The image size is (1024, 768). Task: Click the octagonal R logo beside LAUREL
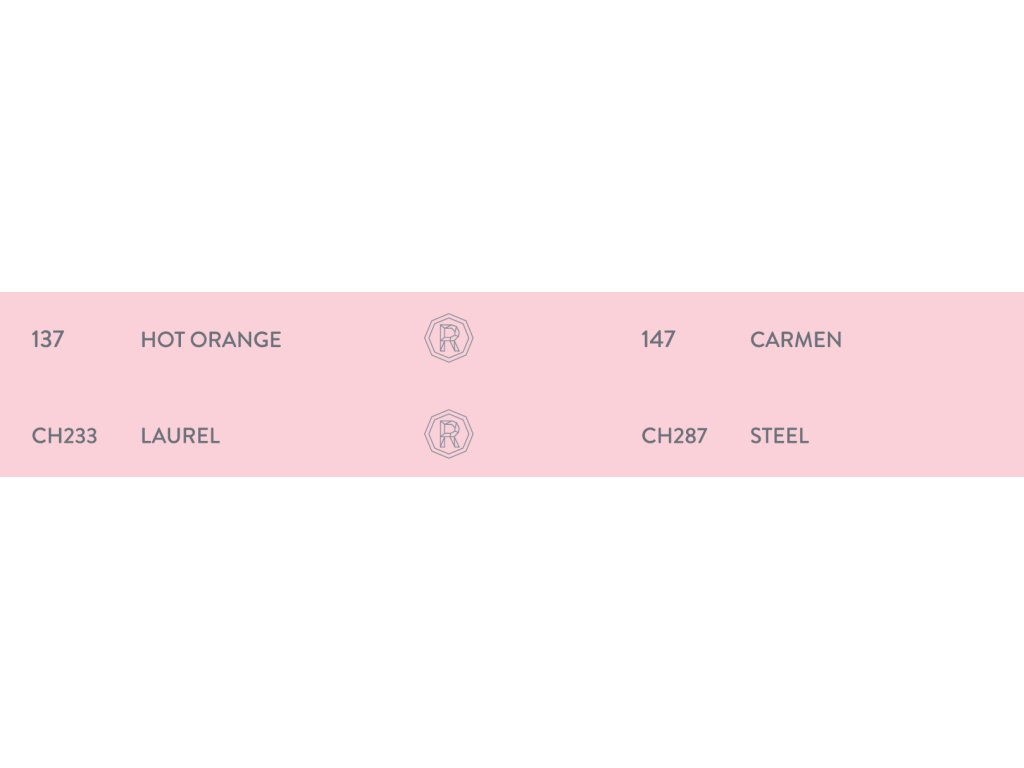pos(449,435)
